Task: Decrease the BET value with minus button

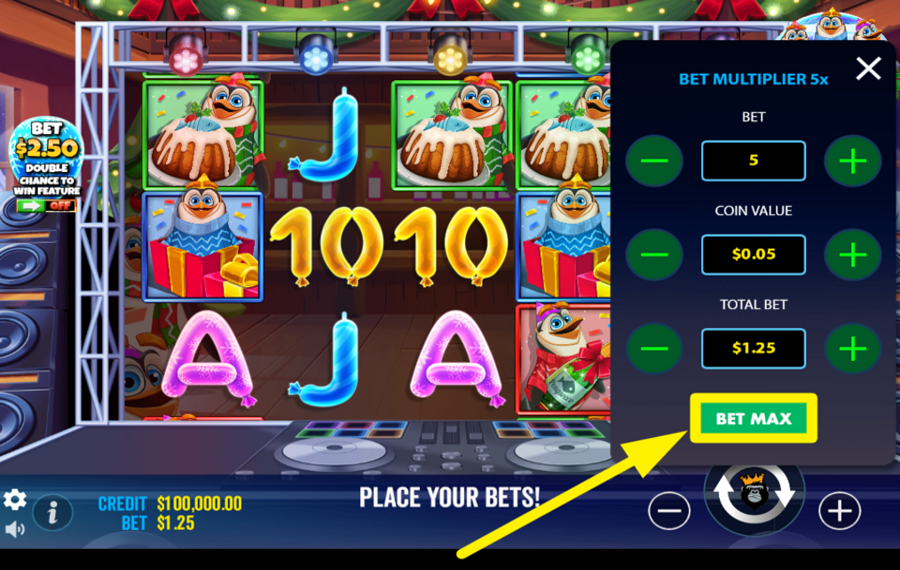Action: click(654, 161)
